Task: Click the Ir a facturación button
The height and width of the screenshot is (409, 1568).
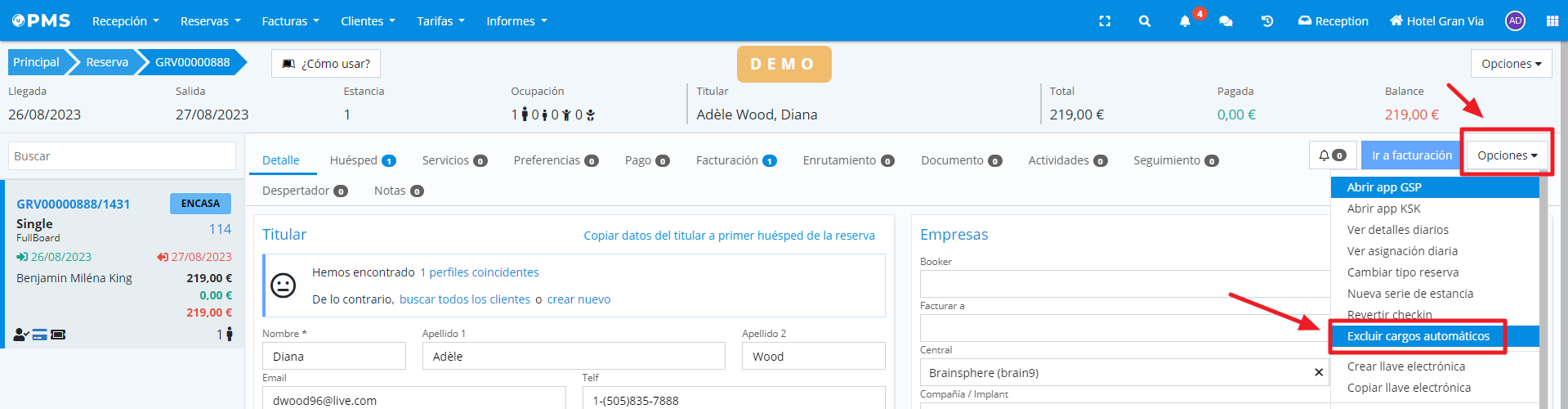Action: point(1411,155)
